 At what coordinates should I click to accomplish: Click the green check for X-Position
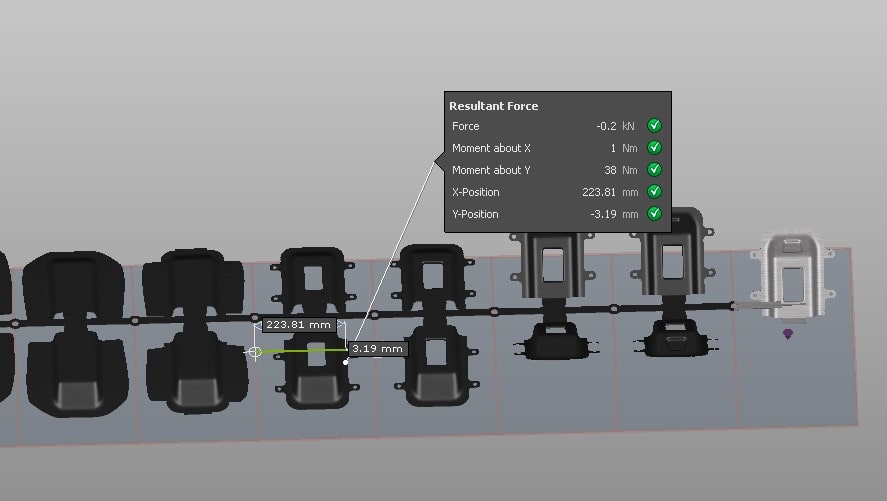coord(655,192)
